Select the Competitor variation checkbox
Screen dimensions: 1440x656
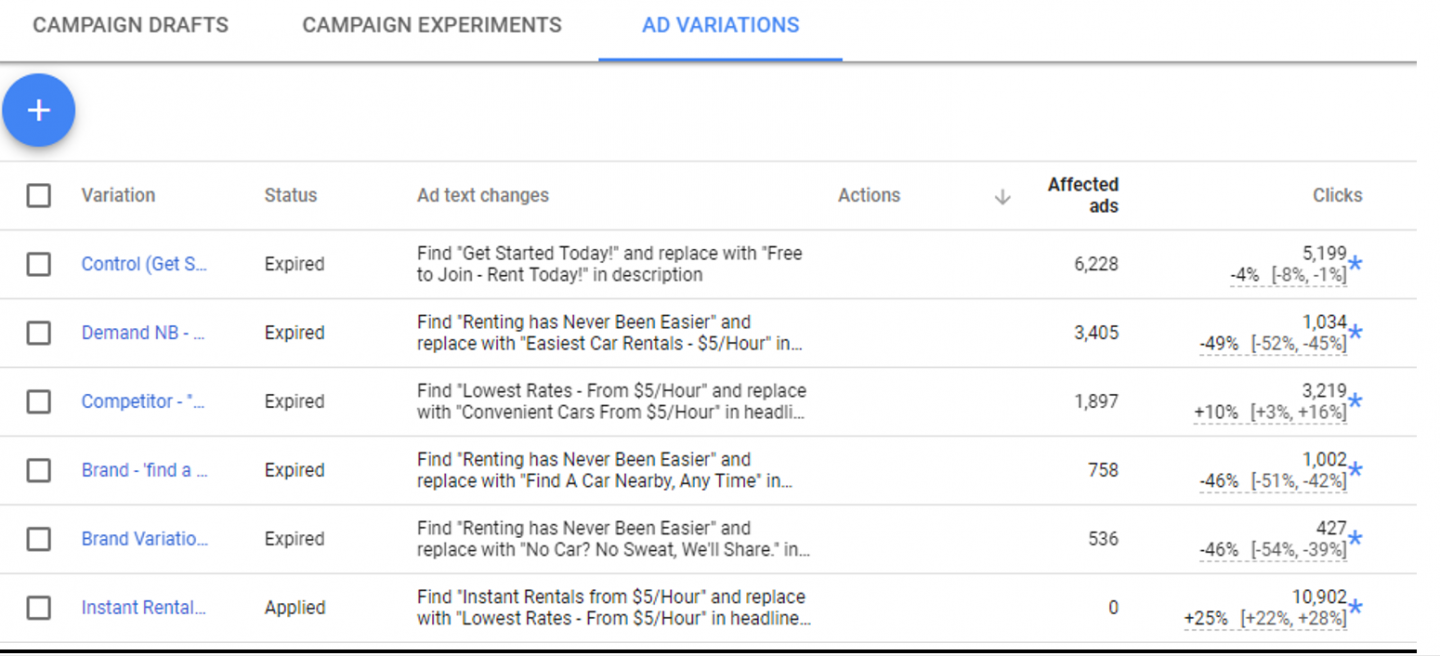click(39, 401)
